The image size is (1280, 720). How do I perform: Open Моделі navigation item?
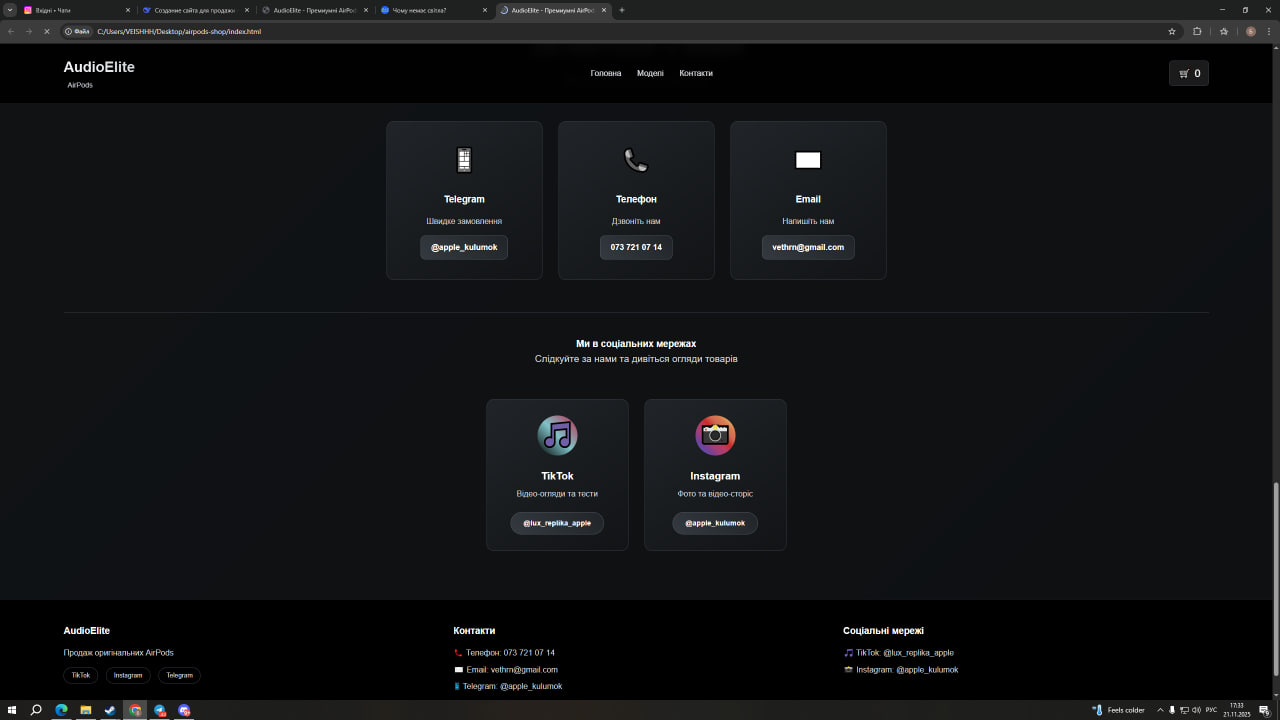coord(650,73)
